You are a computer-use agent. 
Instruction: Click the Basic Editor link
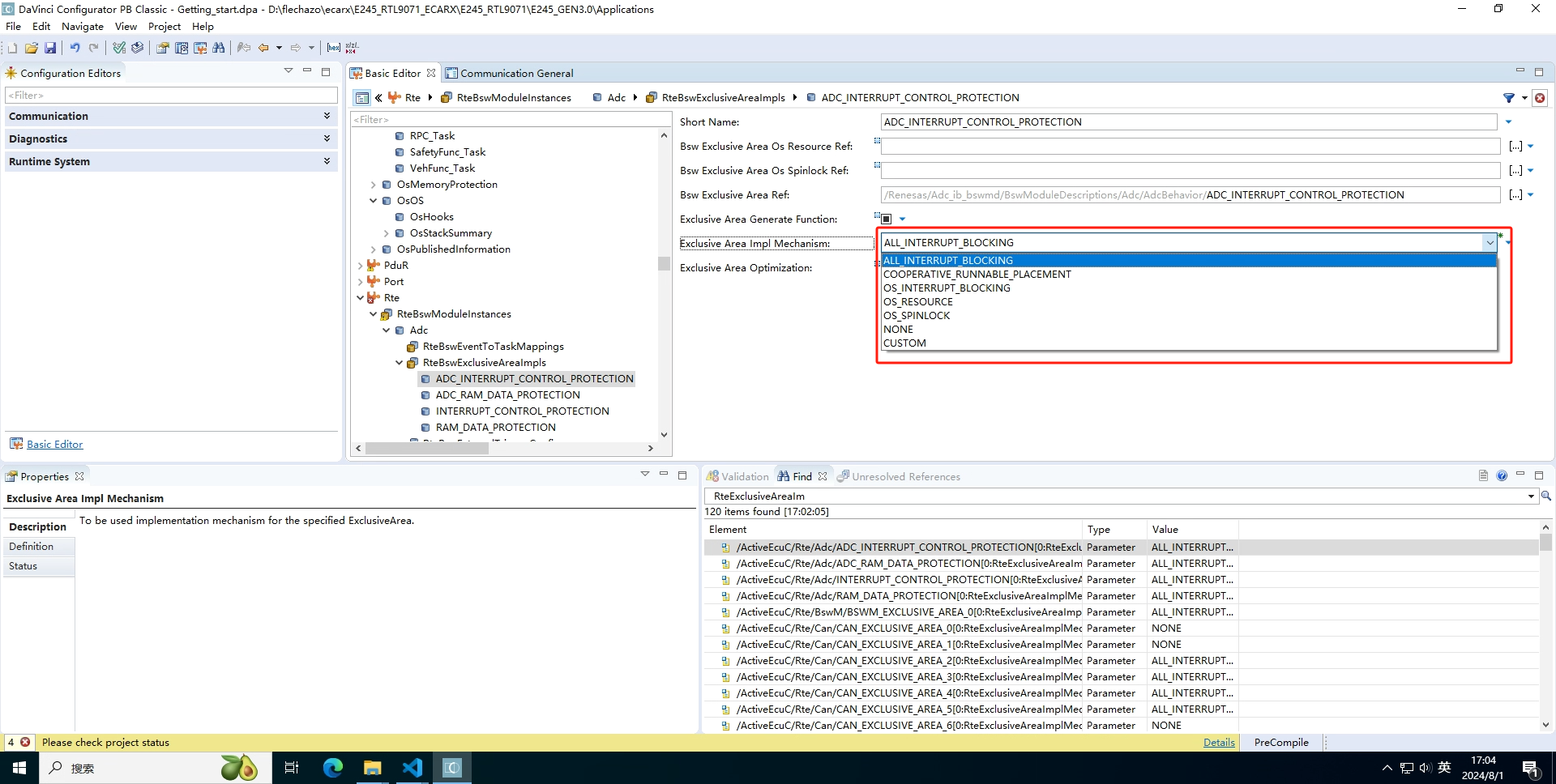click(54, 445)
